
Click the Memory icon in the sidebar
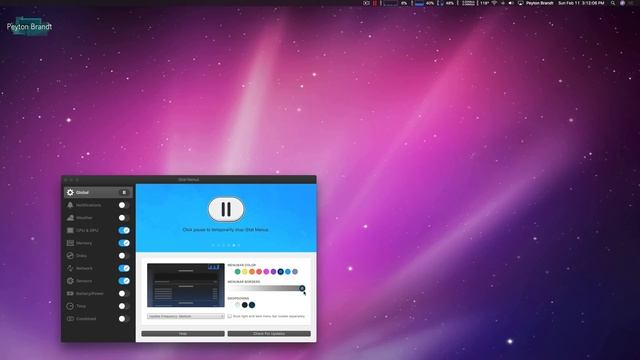pos(70,243)
